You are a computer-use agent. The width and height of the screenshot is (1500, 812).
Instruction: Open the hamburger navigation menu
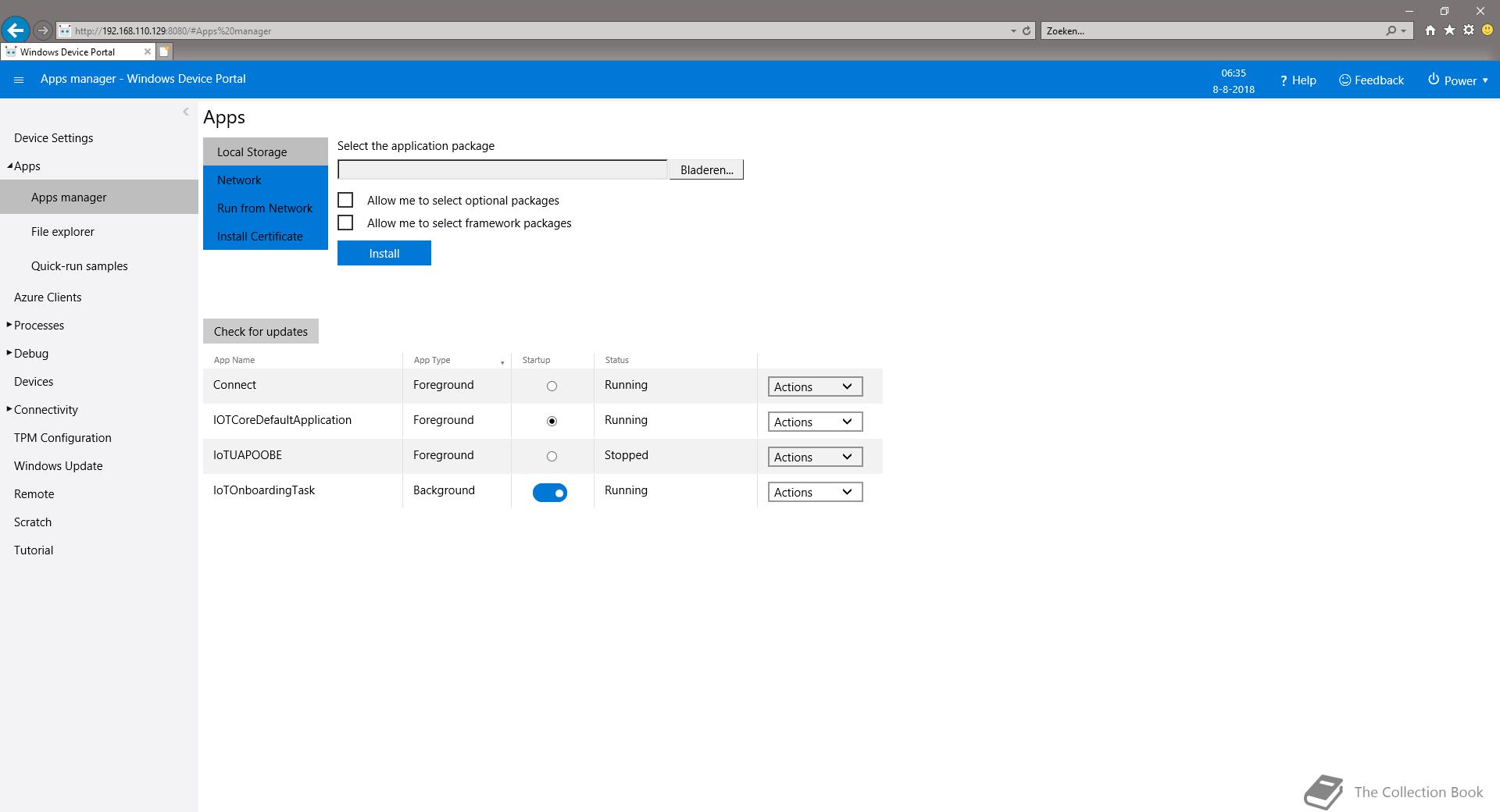(19, 80)
